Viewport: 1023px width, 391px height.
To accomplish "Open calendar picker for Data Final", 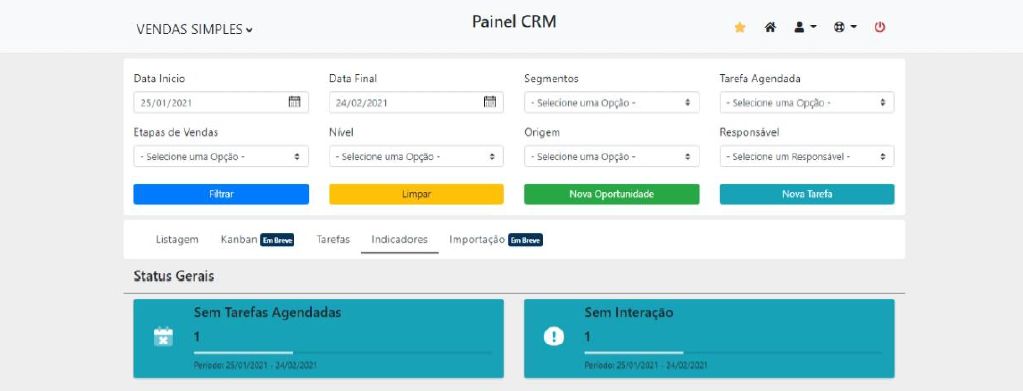I will [x=490, y=102].
